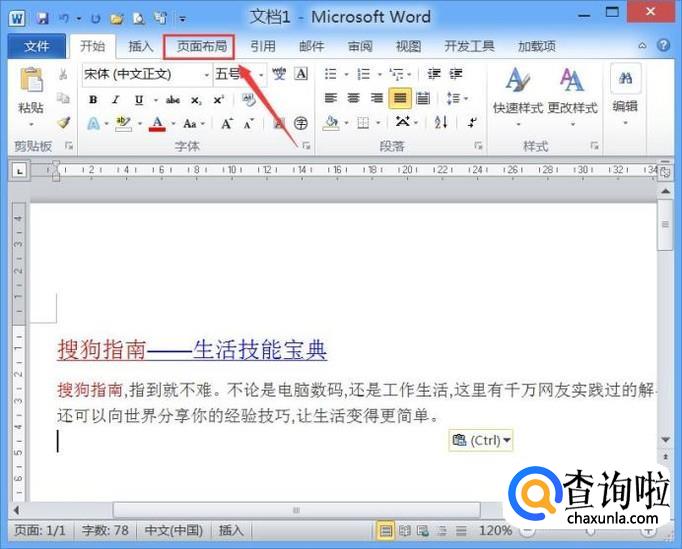
Task: Open file using the folder icon
Action: click(116, 18)
